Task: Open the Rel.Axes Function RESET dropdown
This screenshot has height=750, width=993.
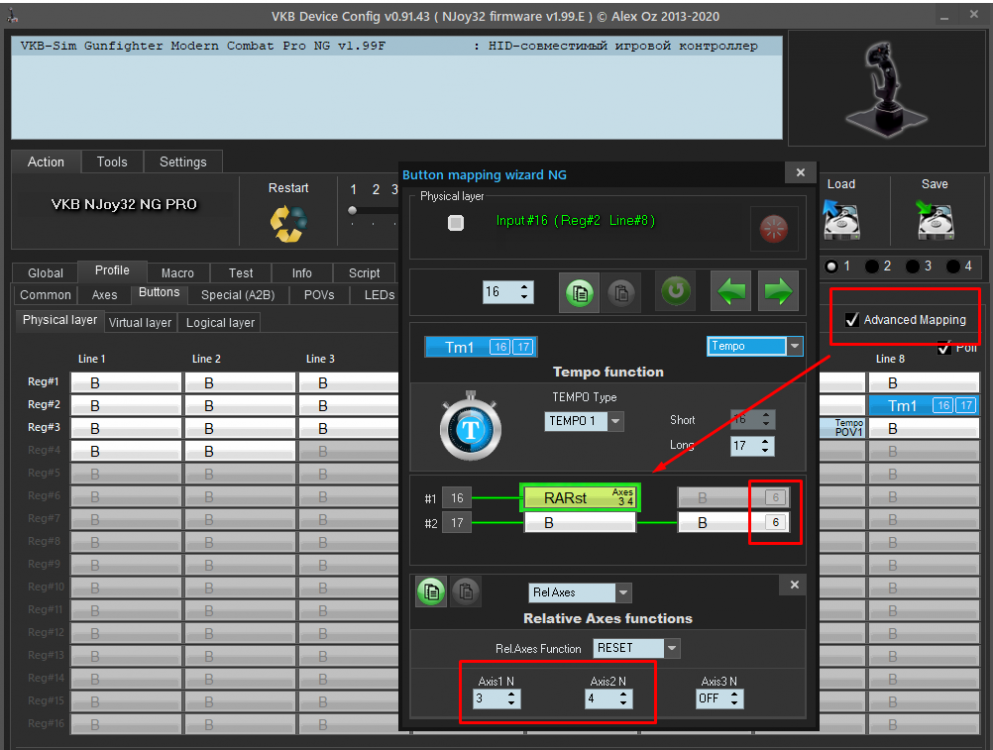Action: 672,648
